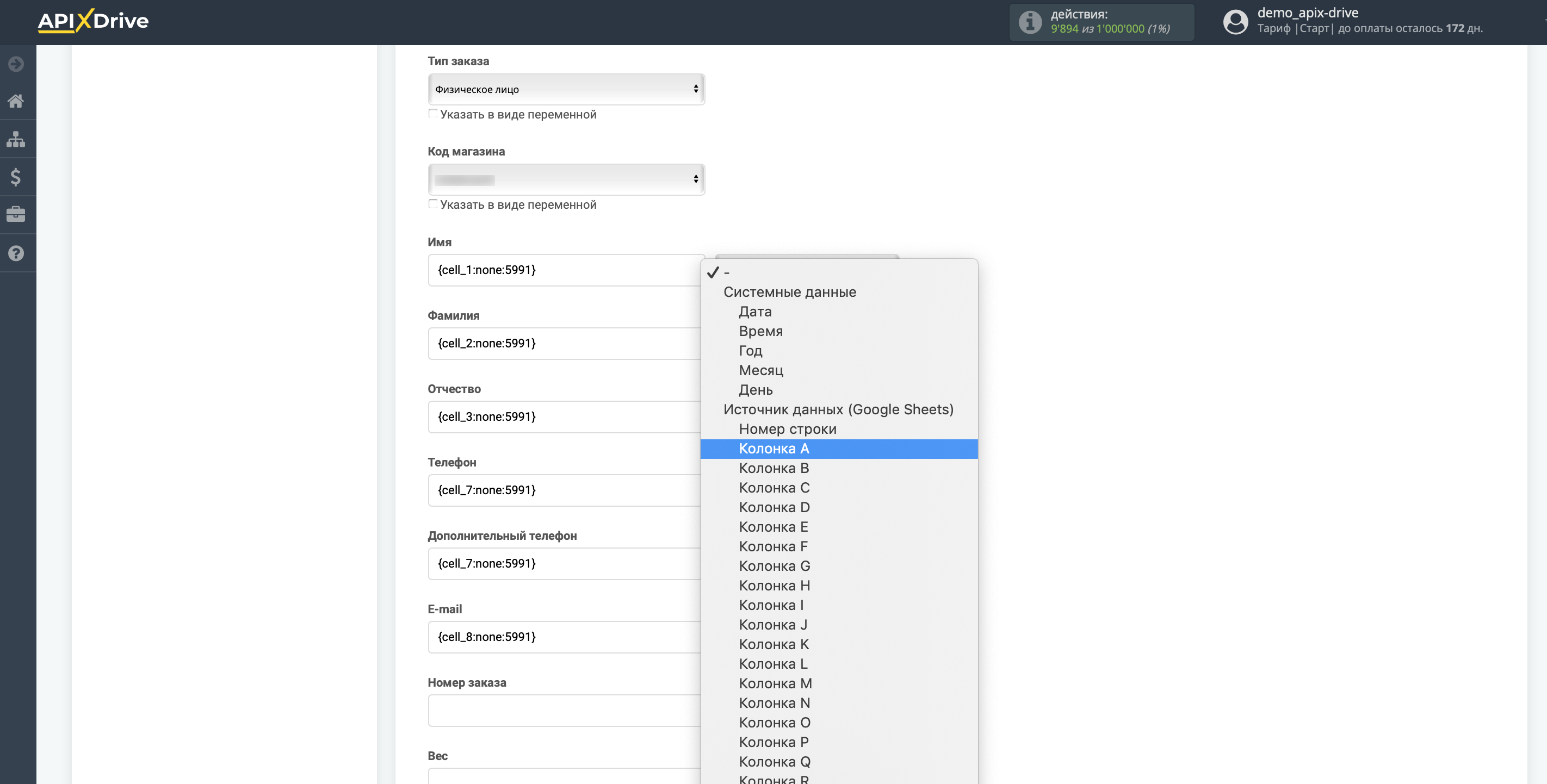
Task: Select Колонка D option
Action: [839, 508]
